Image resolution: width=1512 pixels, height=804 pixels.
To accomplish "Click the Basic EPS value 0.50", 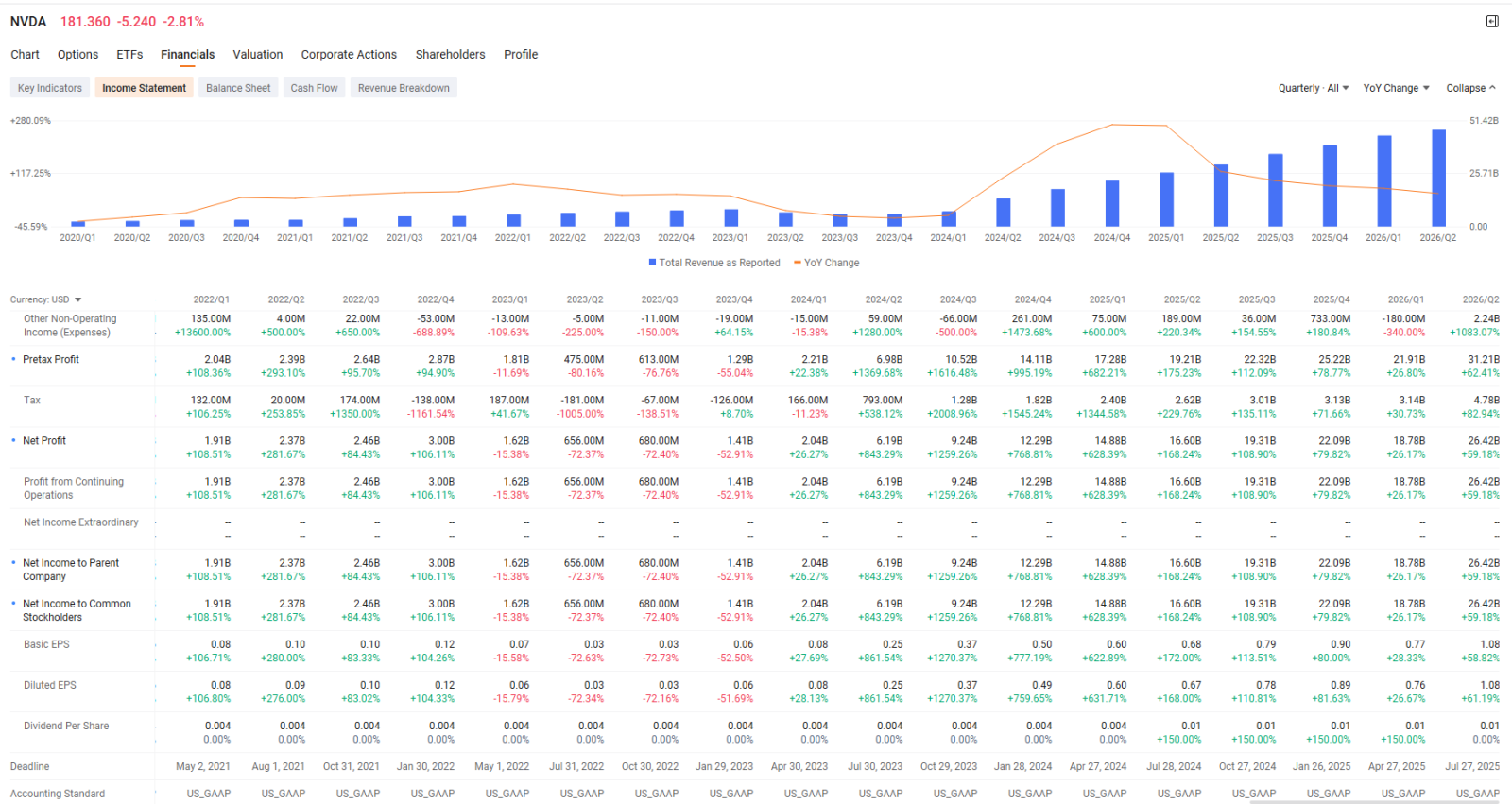I will coord(1042,644).
